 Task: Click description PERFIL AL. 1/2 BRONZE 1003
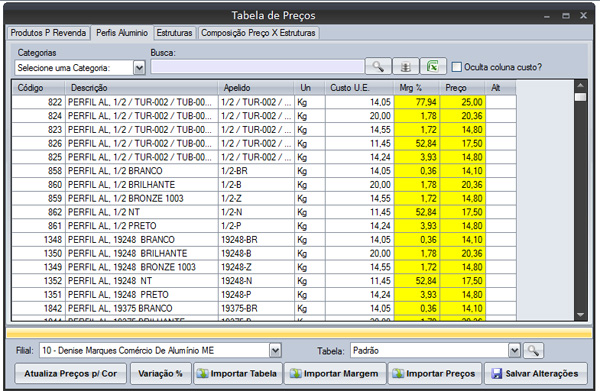coord(142,198)
